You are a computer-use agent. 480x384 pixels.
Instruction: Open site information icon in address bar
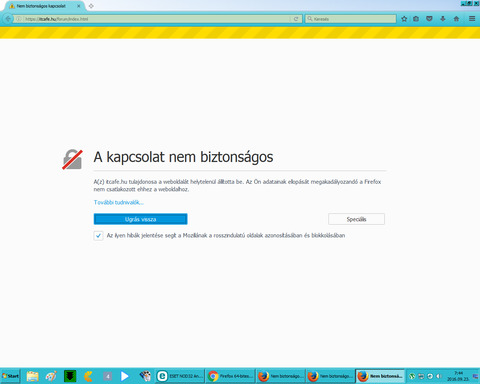(19, 19)
